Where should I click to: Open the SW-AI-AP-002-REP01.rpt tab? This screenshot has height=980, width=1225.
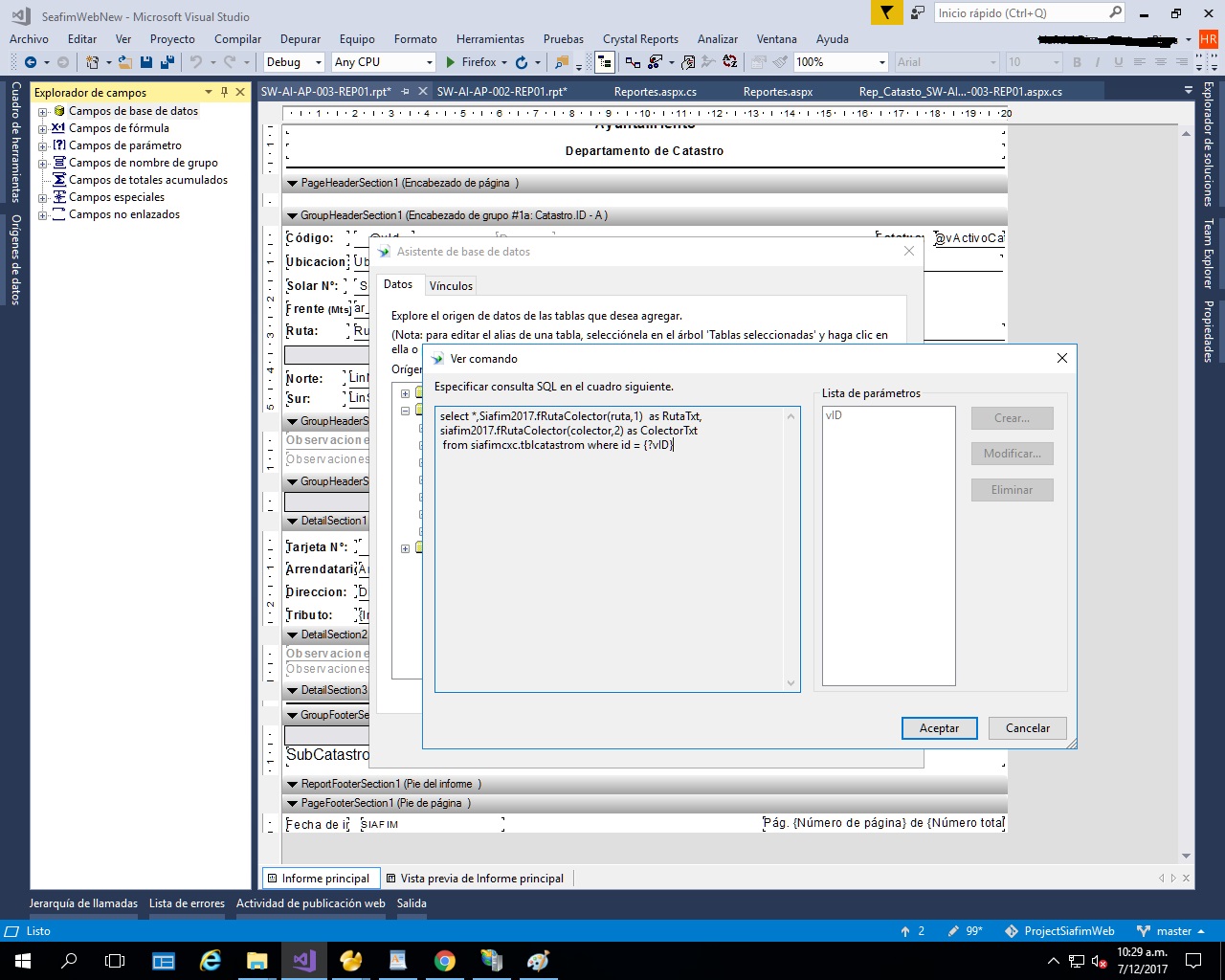(501, 92)
